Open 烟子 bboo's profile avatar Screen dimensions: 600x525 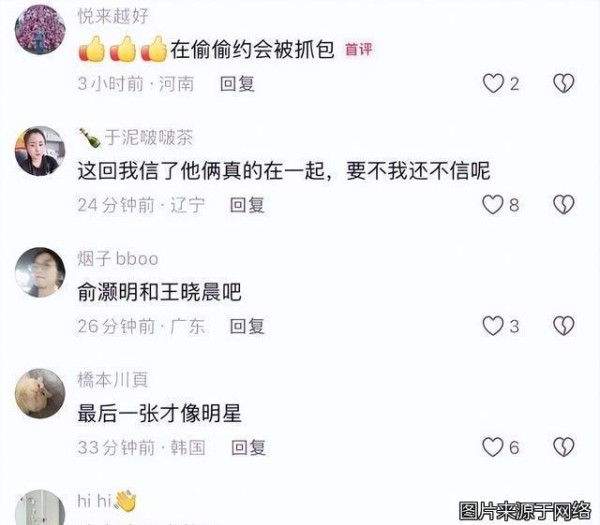click(40, 272)
